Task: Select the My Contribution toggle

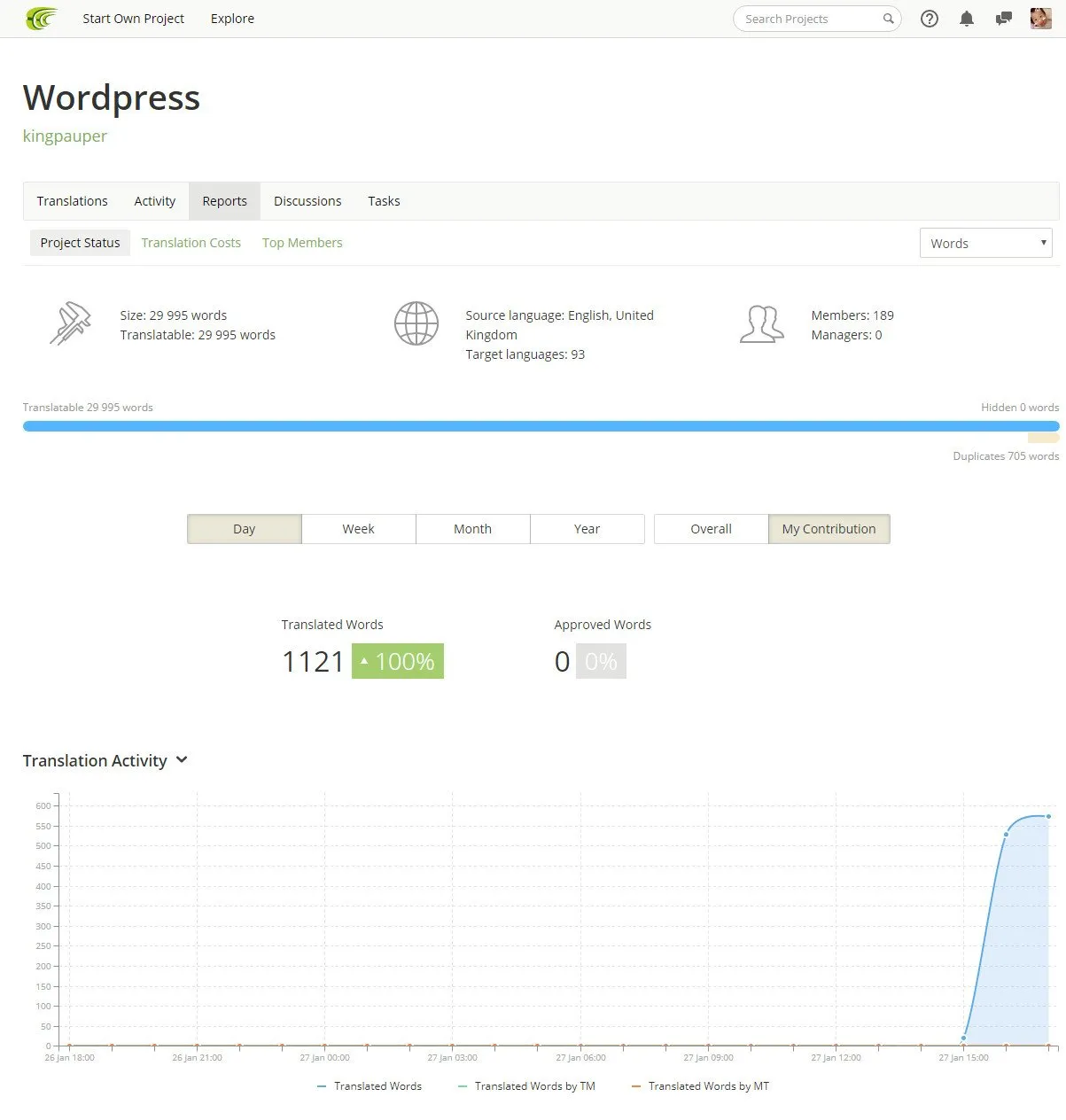Action: point(829,529)
